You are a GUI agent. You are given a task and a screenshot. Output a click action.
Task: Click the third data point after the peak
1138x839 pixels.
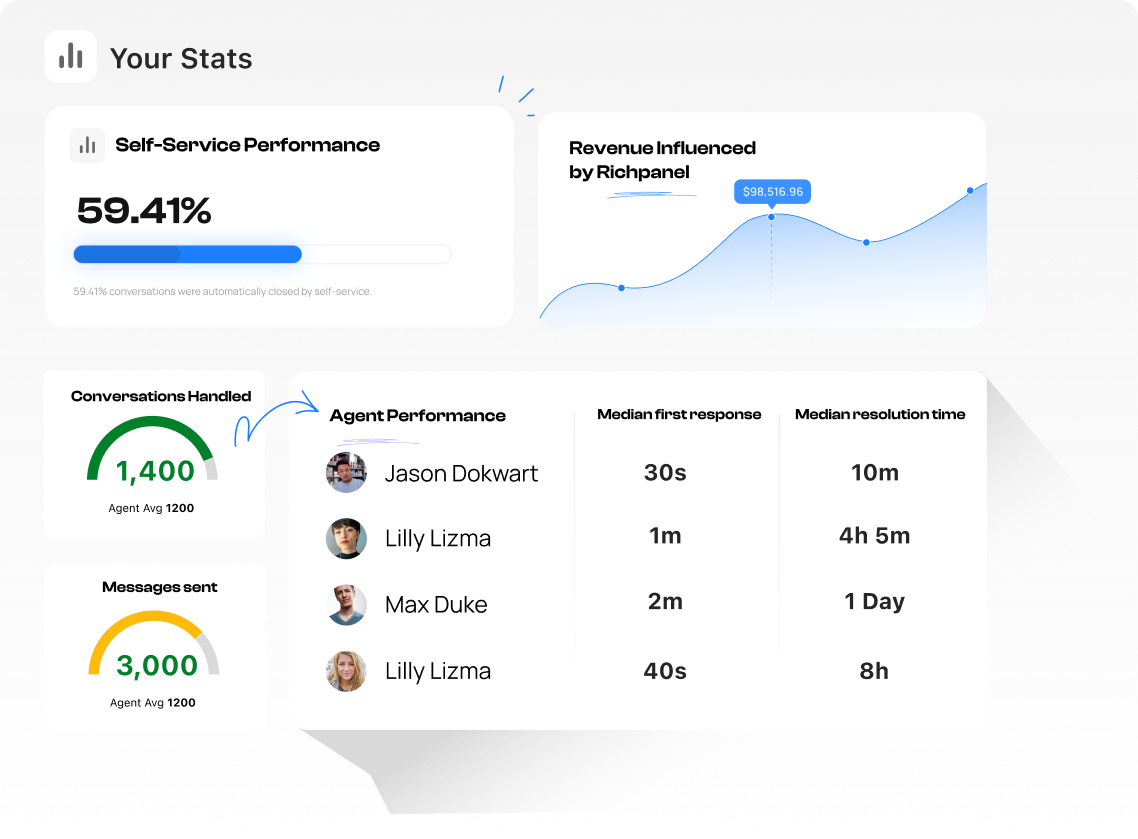coord(866,242)
